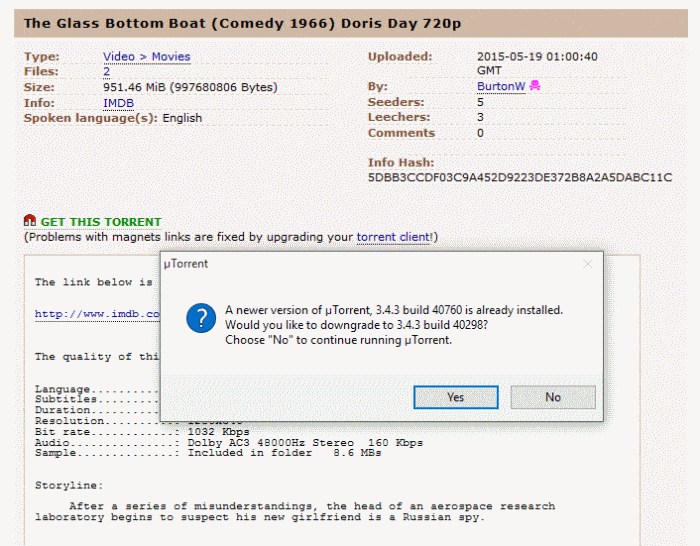Click the Comments count 0
700x546 pixels.
pyautogui.click(x=480, y=133)
